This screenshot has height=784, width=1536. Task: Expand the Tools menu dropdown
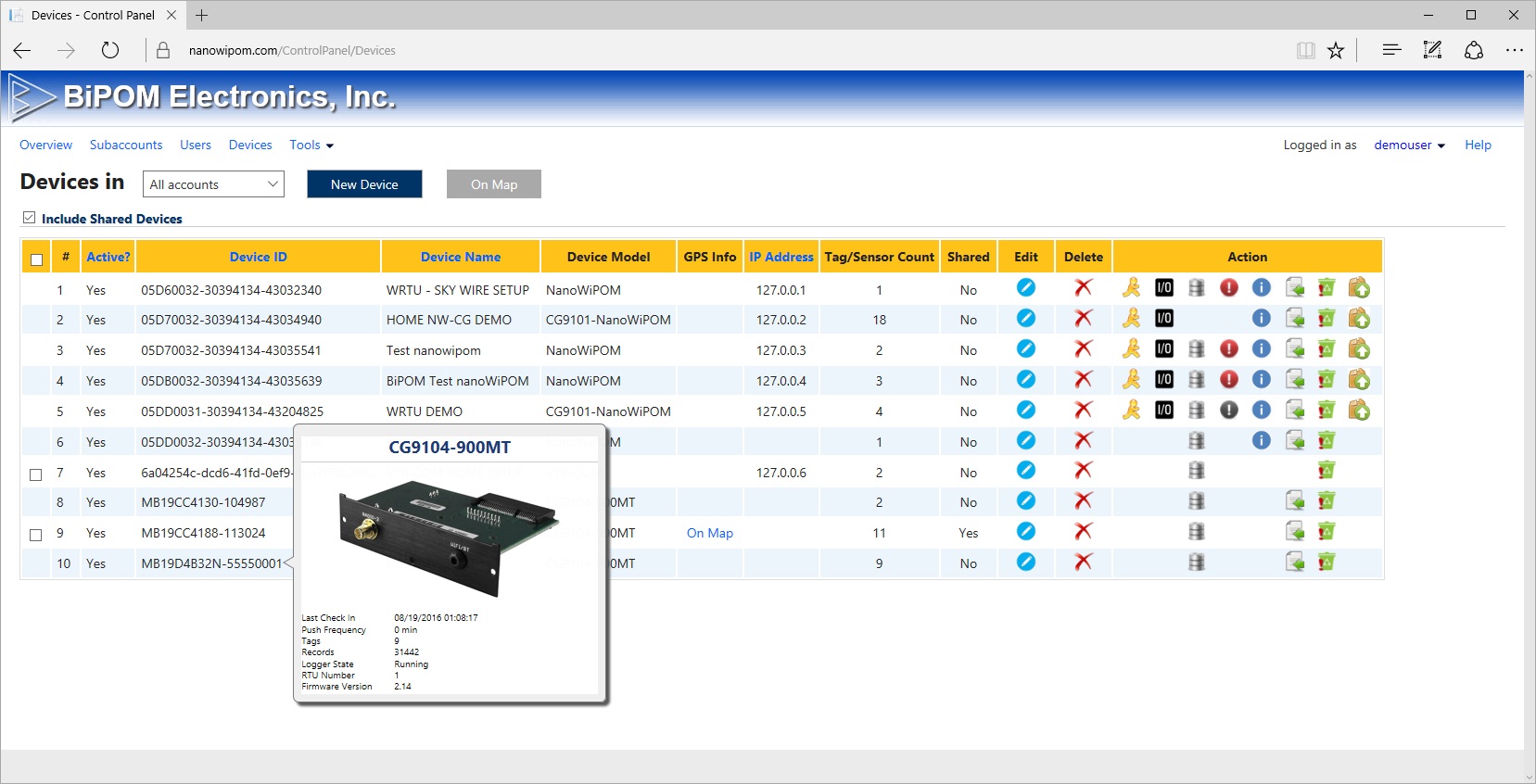click(311, 145)
